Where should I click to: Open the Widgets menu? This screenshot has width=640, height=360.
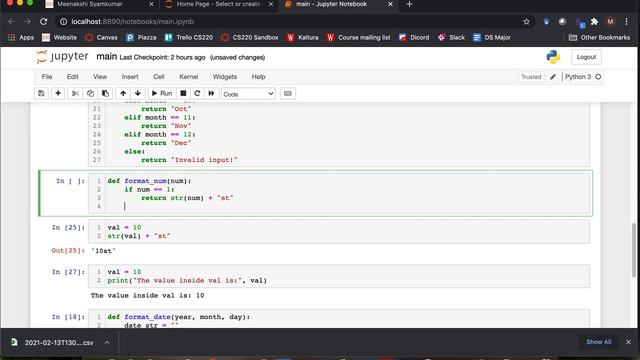pos(224,77)
